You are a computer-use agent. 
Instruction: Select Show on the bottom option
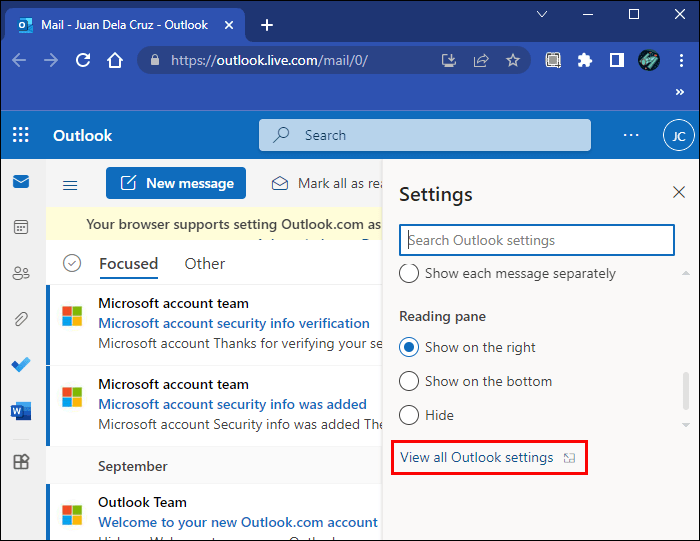click(409, 381)
